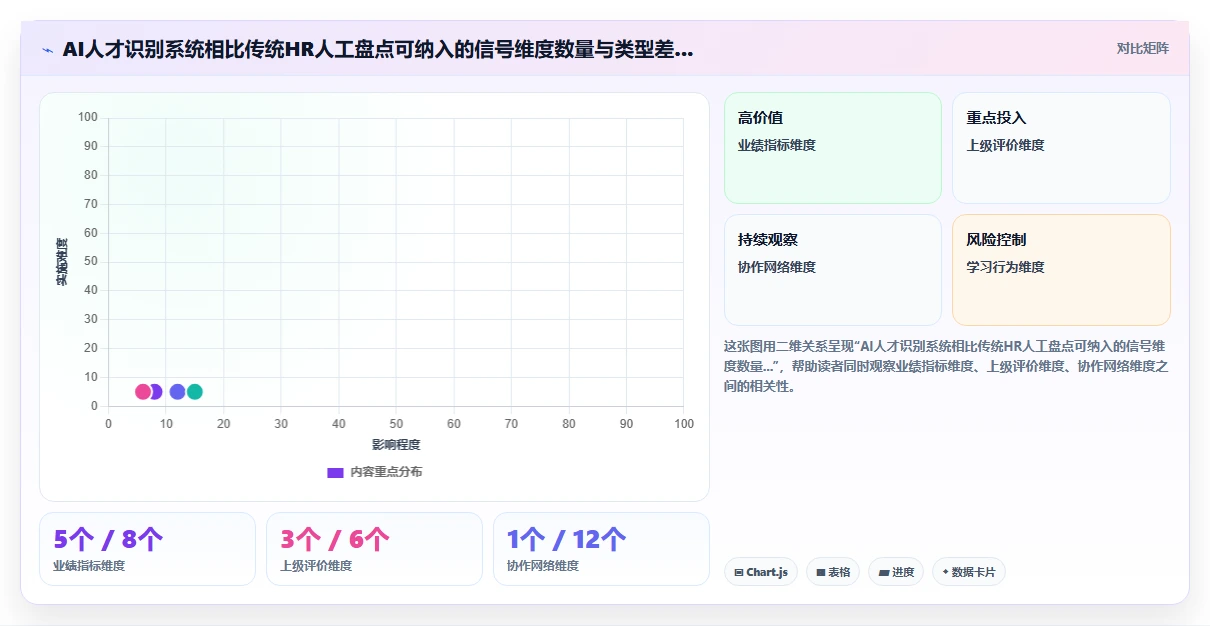Image resolution: width=1210 pixels, height=626 pixels.
Task: Click the Chart.js tag chip
Action: (760, 572)
